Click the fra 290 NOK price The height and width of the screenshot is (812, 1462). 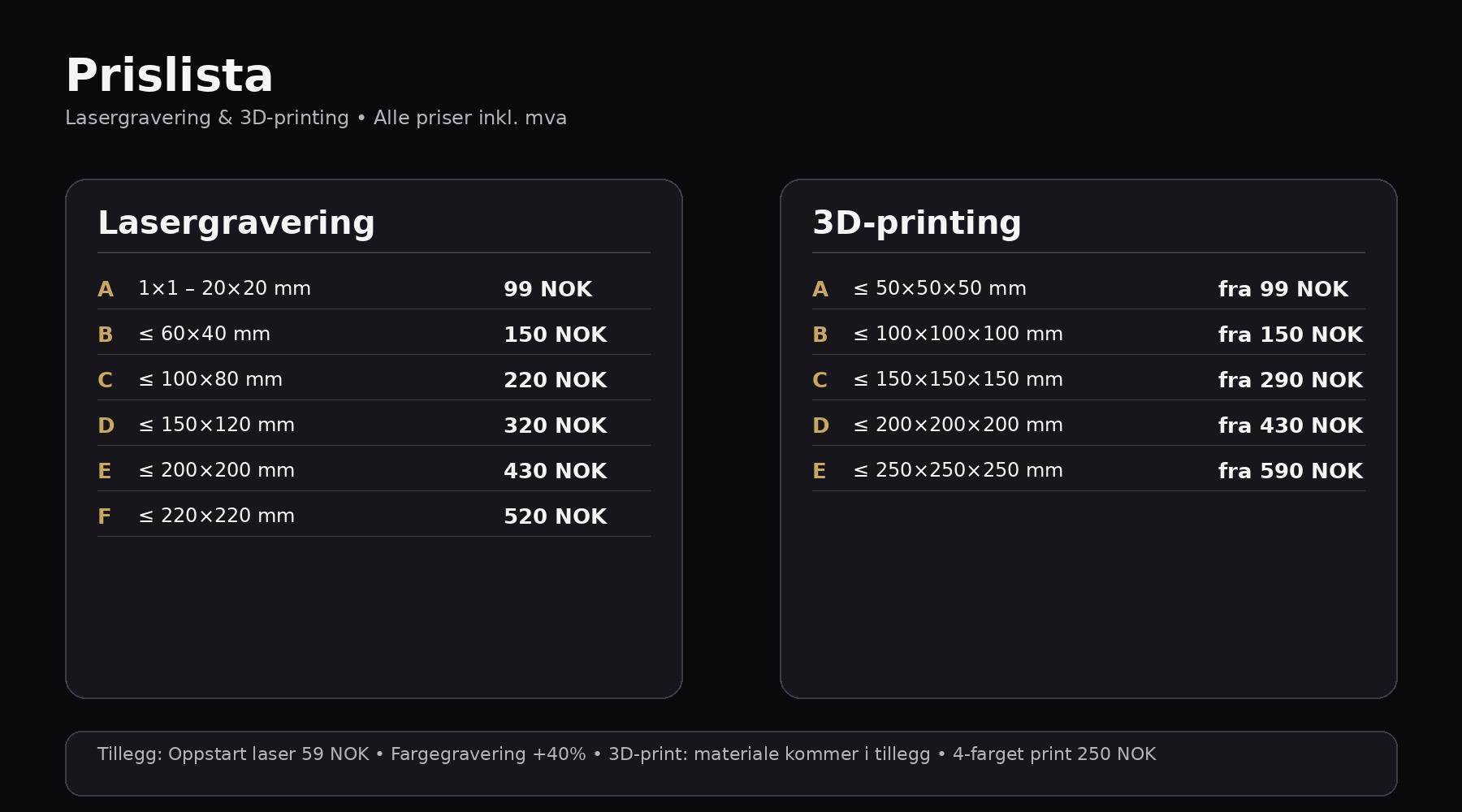pos(1290,381)
